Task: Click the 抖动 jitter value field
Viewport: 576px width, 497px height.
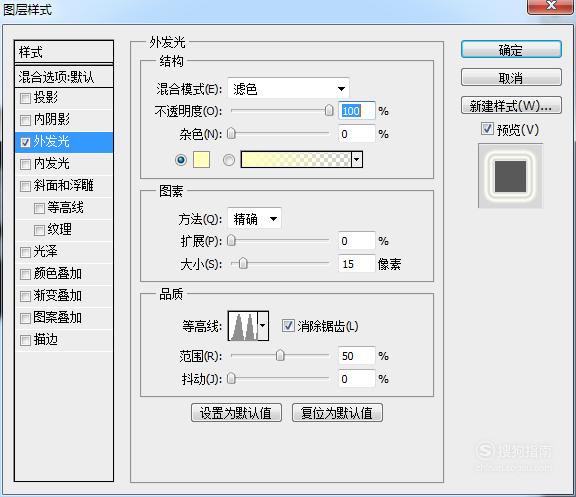Action: [x=357, y=379]
